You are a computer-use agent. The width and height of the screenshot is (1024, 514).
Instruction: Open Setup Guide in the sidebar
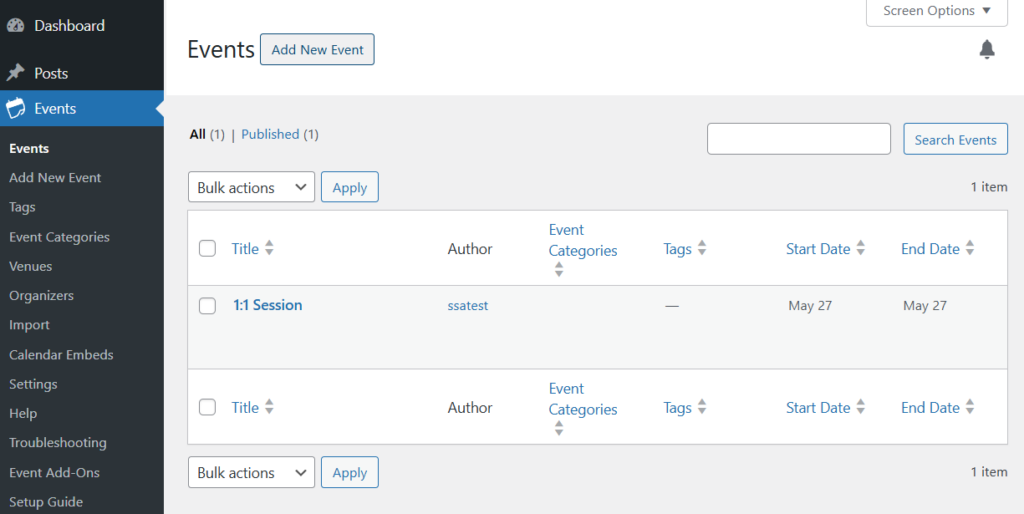pyautogui.click(x=46, y=502)
